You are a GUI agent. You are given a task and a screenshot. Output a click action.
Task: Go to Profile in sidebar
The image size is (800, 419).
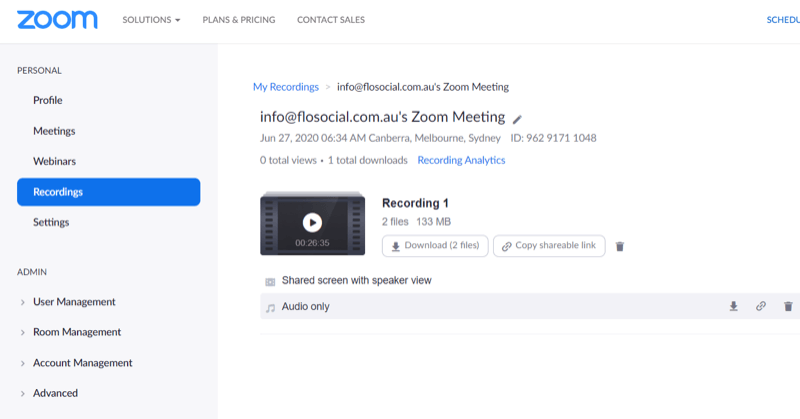tap(47, 100)
